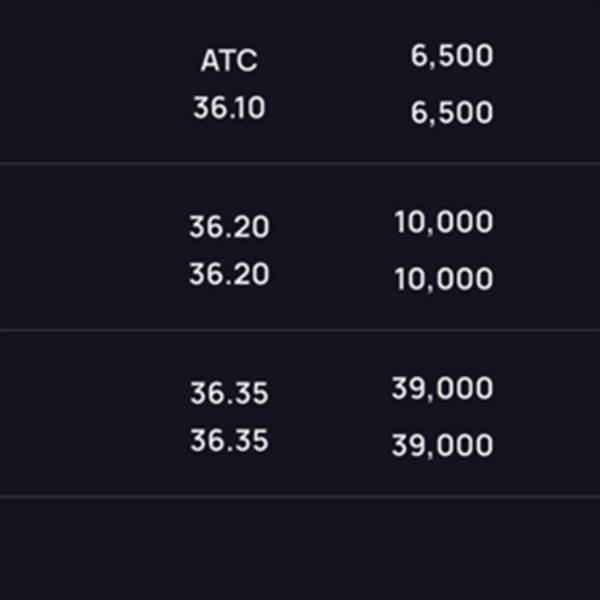Click the divider line beneath the 36.10 row
Viewport: 600px width, 600px height.
(x=300, y=163)
